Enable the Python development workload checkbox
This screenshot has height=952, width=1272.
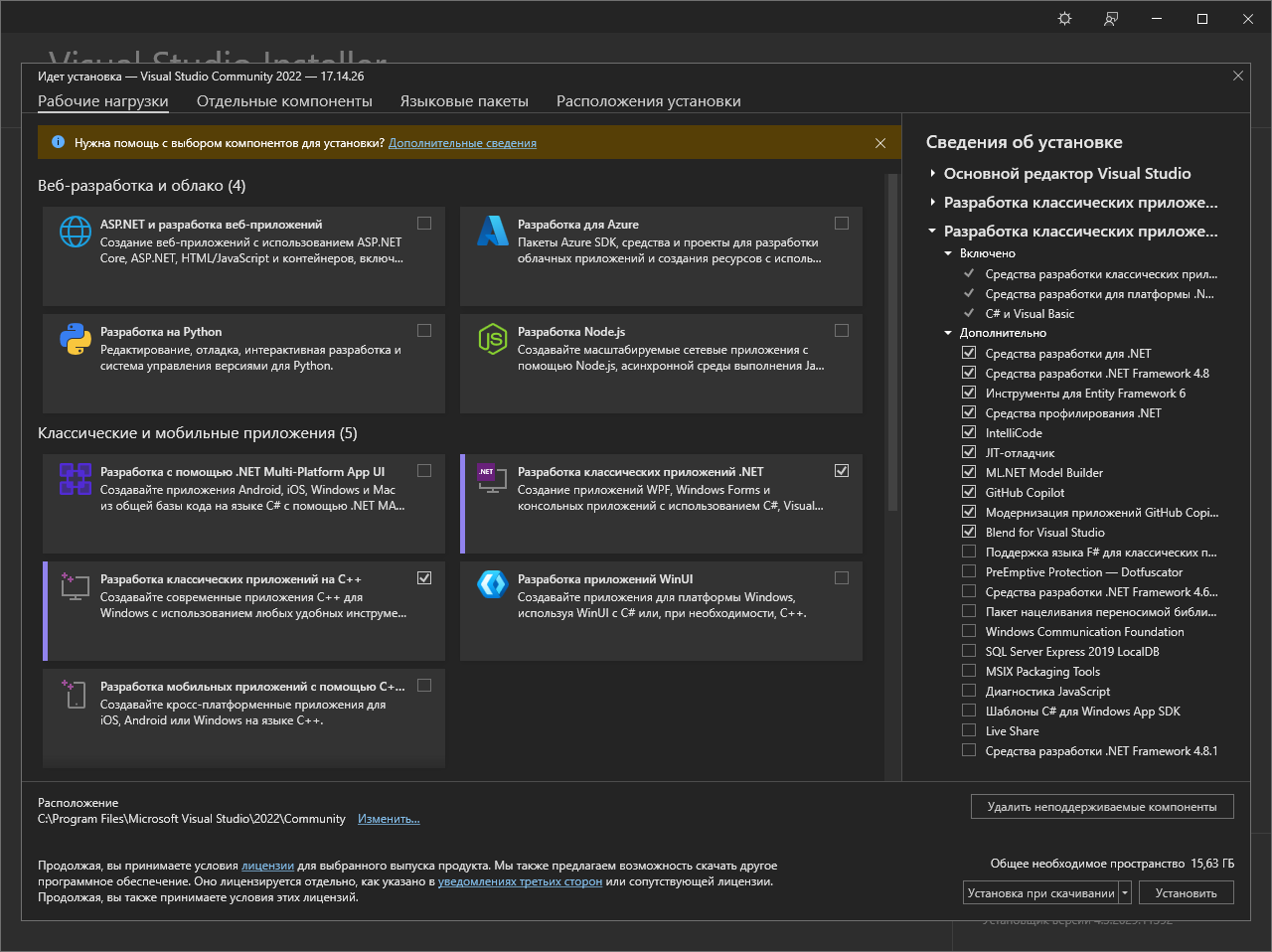tap(424, 330)
